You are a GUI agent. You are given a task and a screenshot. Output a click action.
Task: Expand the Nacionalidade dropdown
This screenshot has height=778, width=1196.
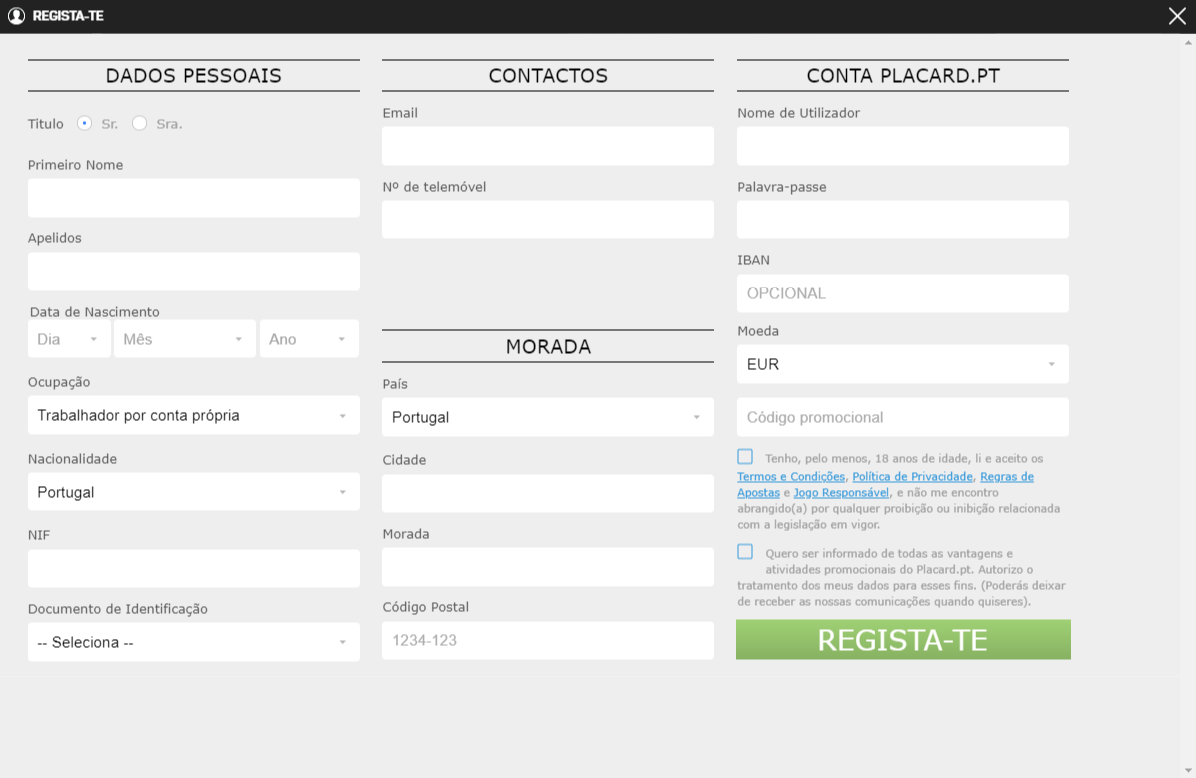(193, 492)
